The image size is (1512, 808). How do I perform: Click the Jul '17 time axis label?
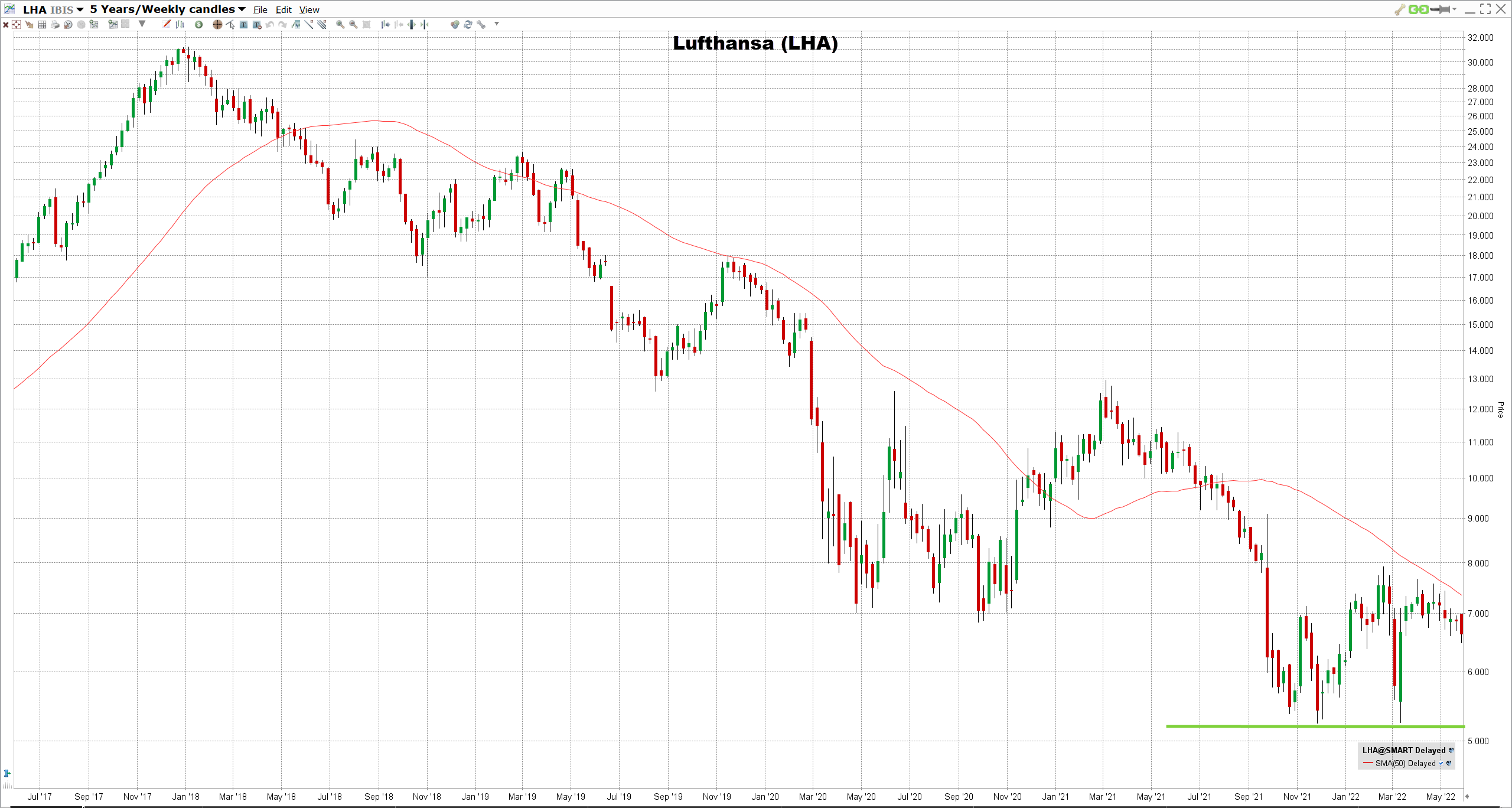click(x=40, y=796)
